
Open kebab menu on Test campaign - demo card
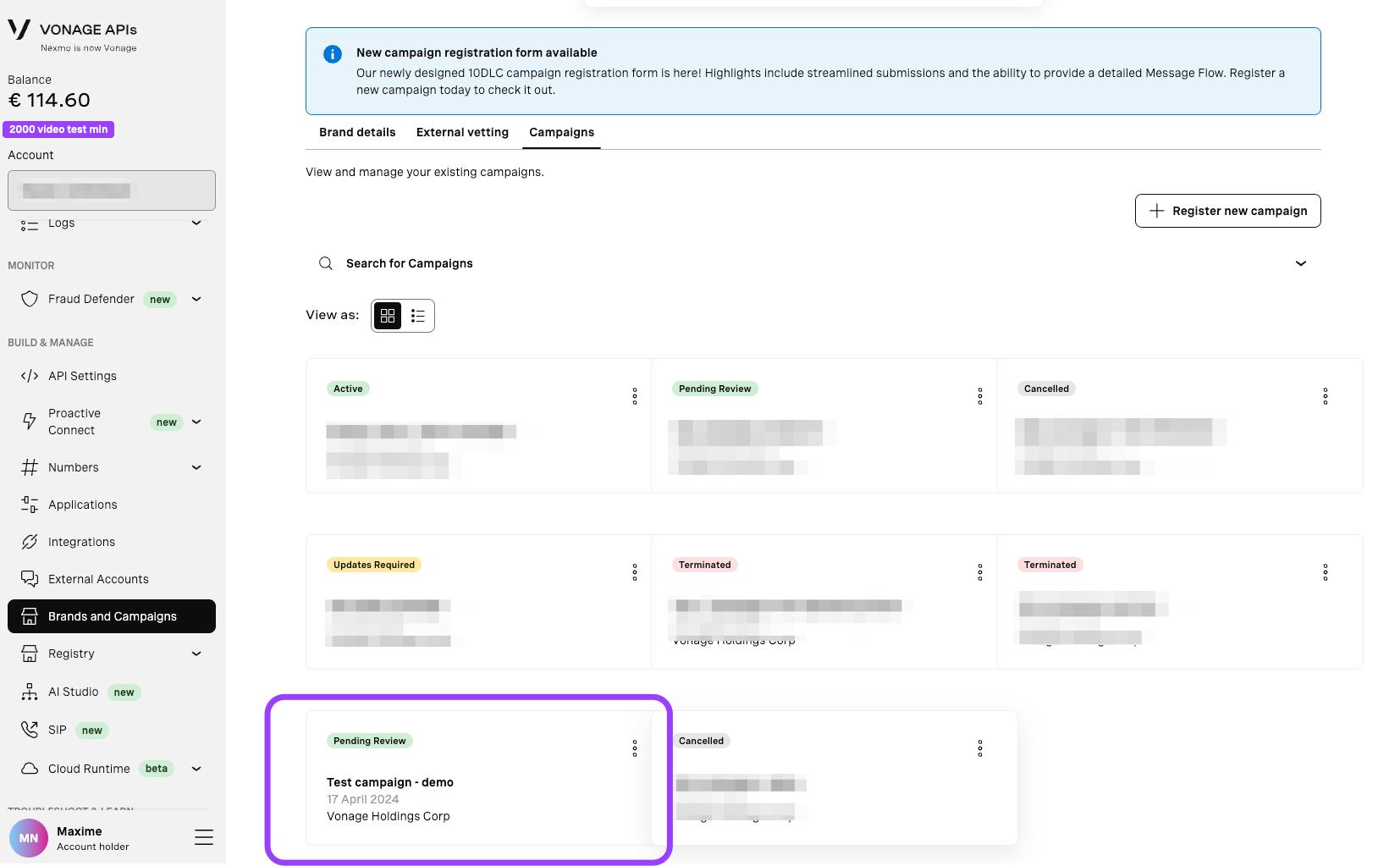635,748
